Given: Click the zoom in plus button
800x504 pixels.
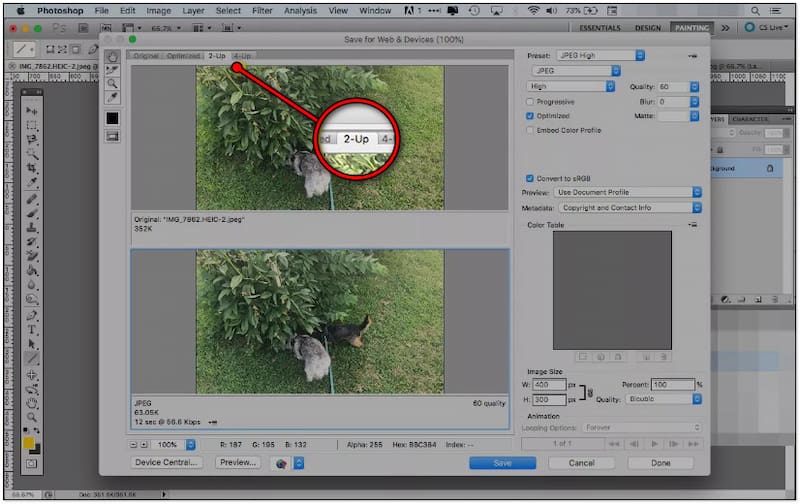Looking at the screenshot, I should (144, 445).
